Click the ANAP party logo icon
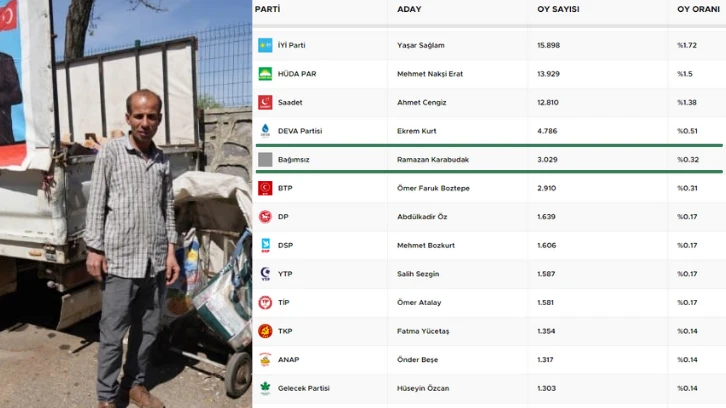Screen dimensions: 726x408 [x=265, y=359]
